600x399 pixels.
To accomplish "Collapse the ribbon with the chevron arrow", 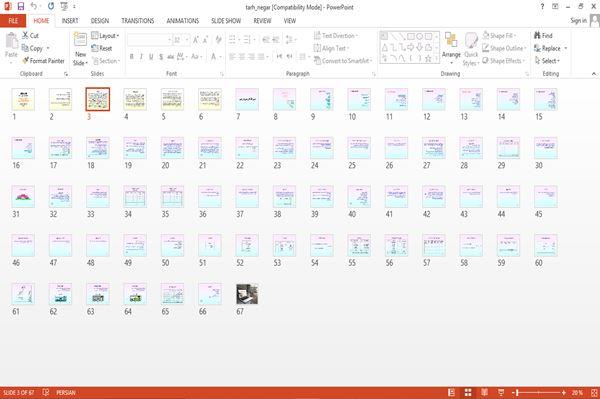I will pos(594,73).
